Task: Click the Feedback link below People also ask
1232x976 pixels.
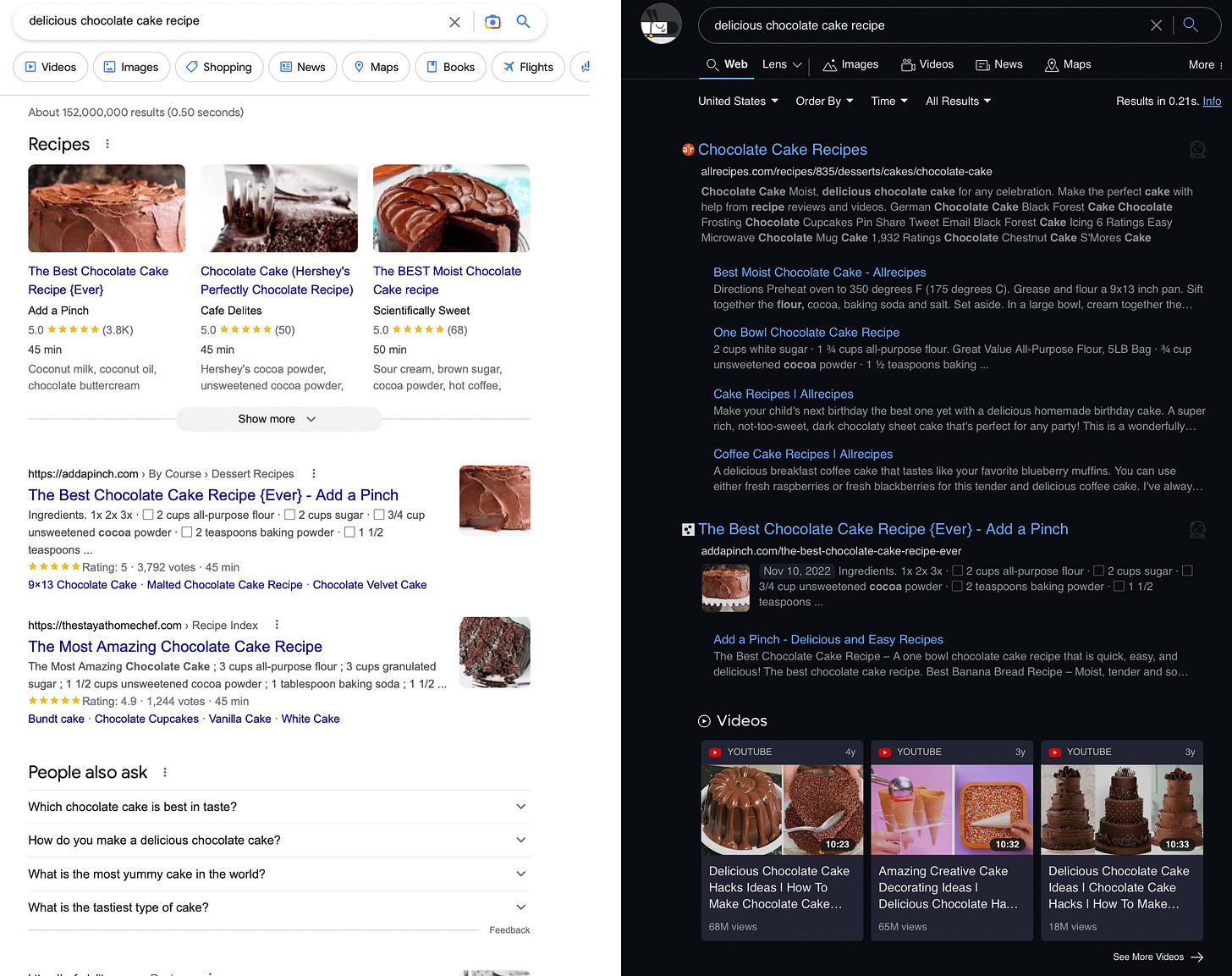Action: (509, 930)
